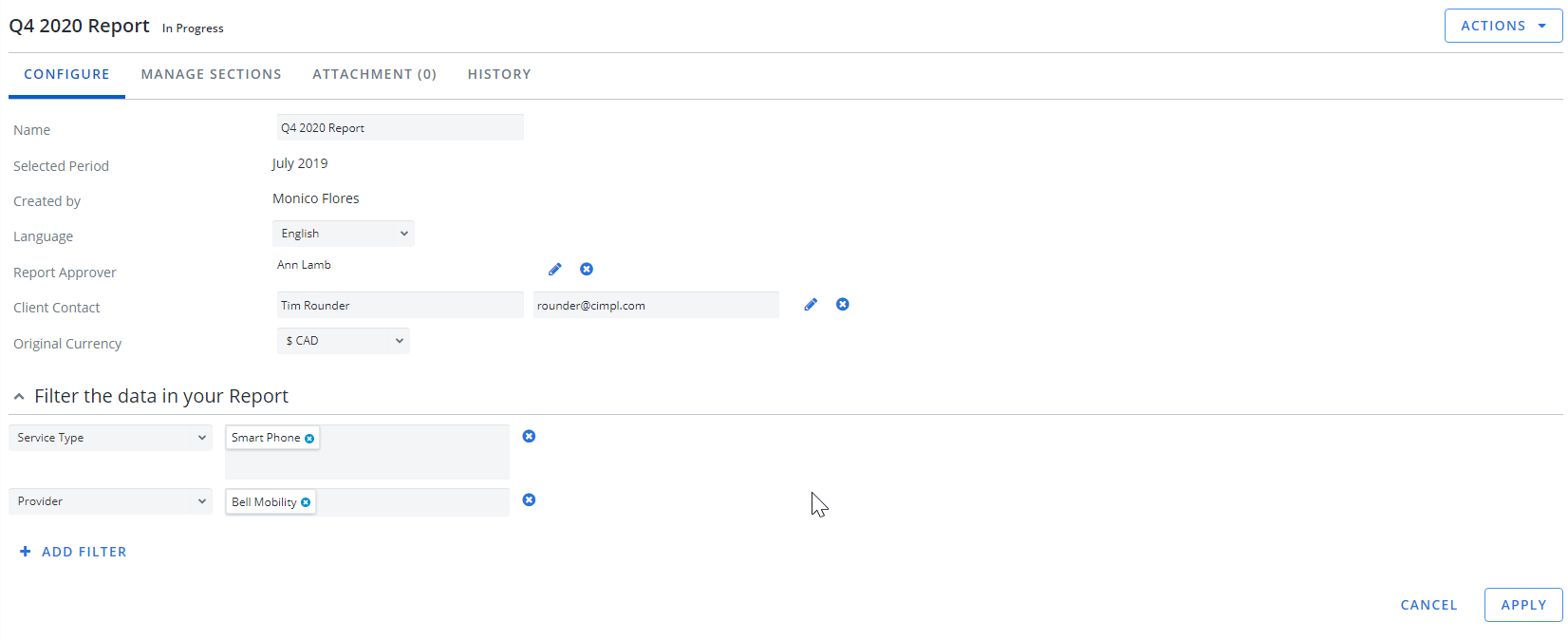Screen dimensions: 1568x640
Task: Remove Ann Lamb as Report Approver
Action: 587,270
